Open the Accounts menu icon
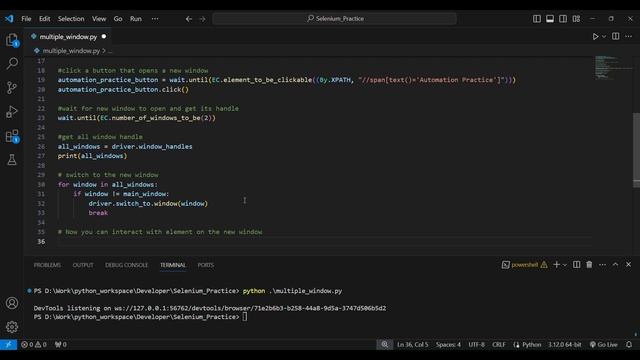Screen dimensions: 640x360 coord(12,303)
